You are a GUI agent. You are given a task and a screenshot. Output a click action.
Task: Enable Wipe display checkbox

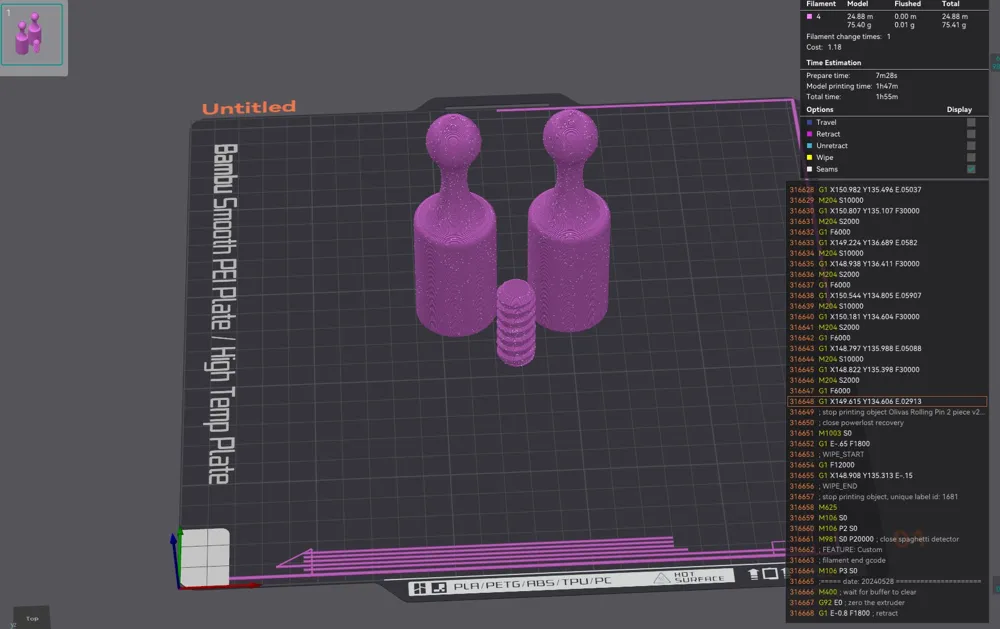coord(971,158)
